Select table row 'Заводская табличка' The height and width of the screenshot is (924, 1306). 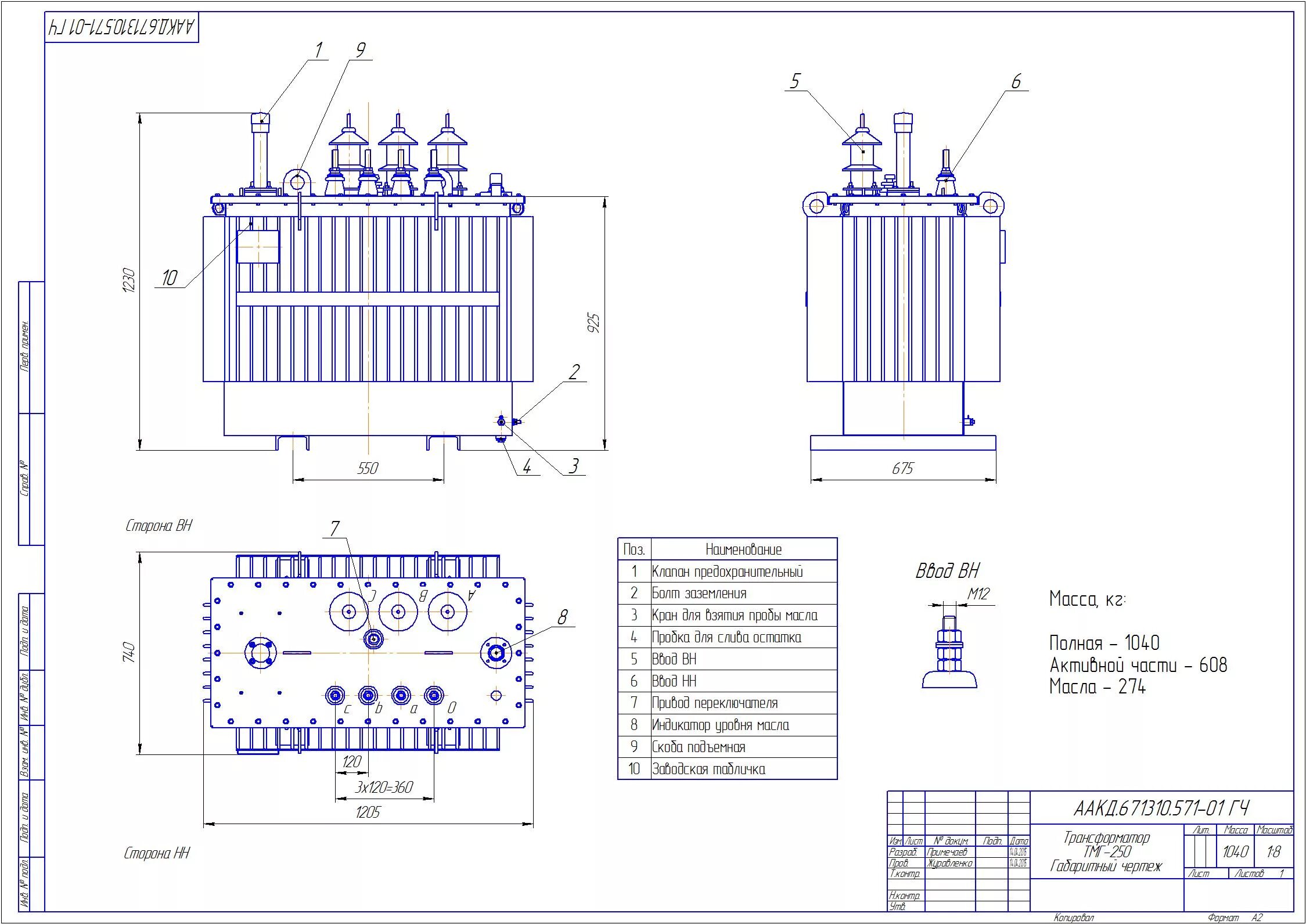708,769
